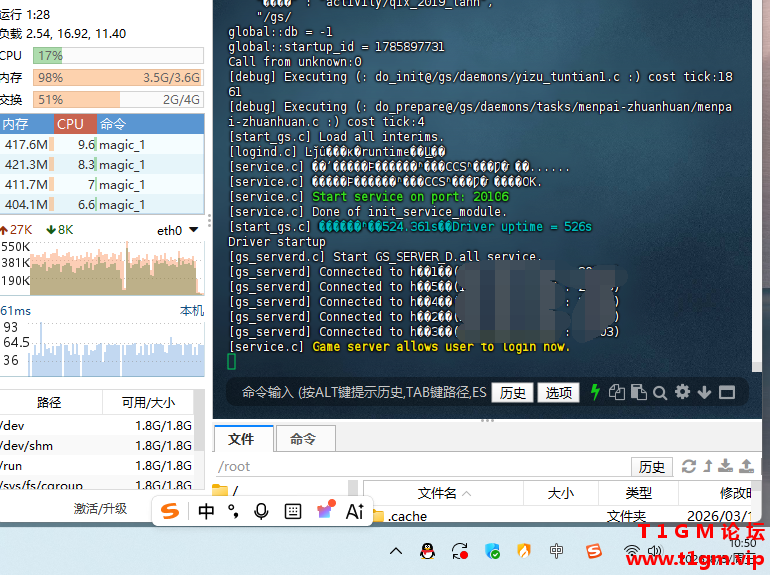Select the .cache folder row
The height and width of the screenshot is (575, 770).
pos(560,516)
